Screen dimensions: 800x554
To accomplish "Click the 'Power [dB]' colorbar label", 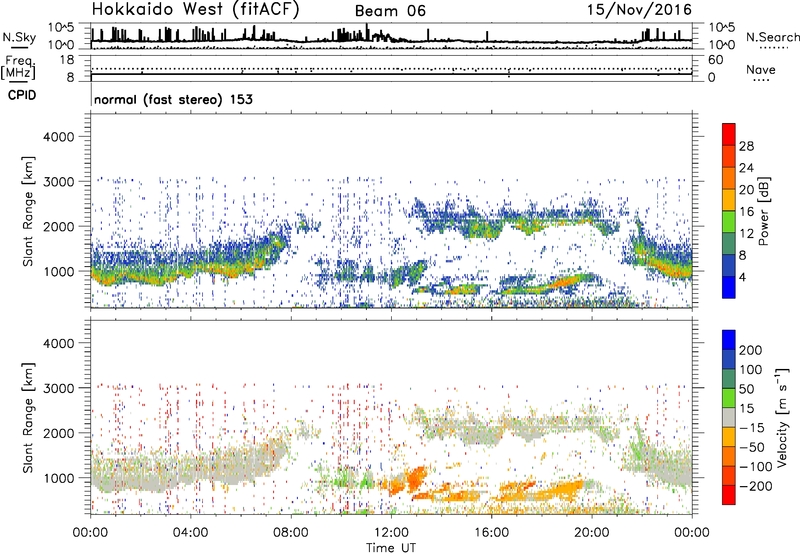I will (763, 211).
